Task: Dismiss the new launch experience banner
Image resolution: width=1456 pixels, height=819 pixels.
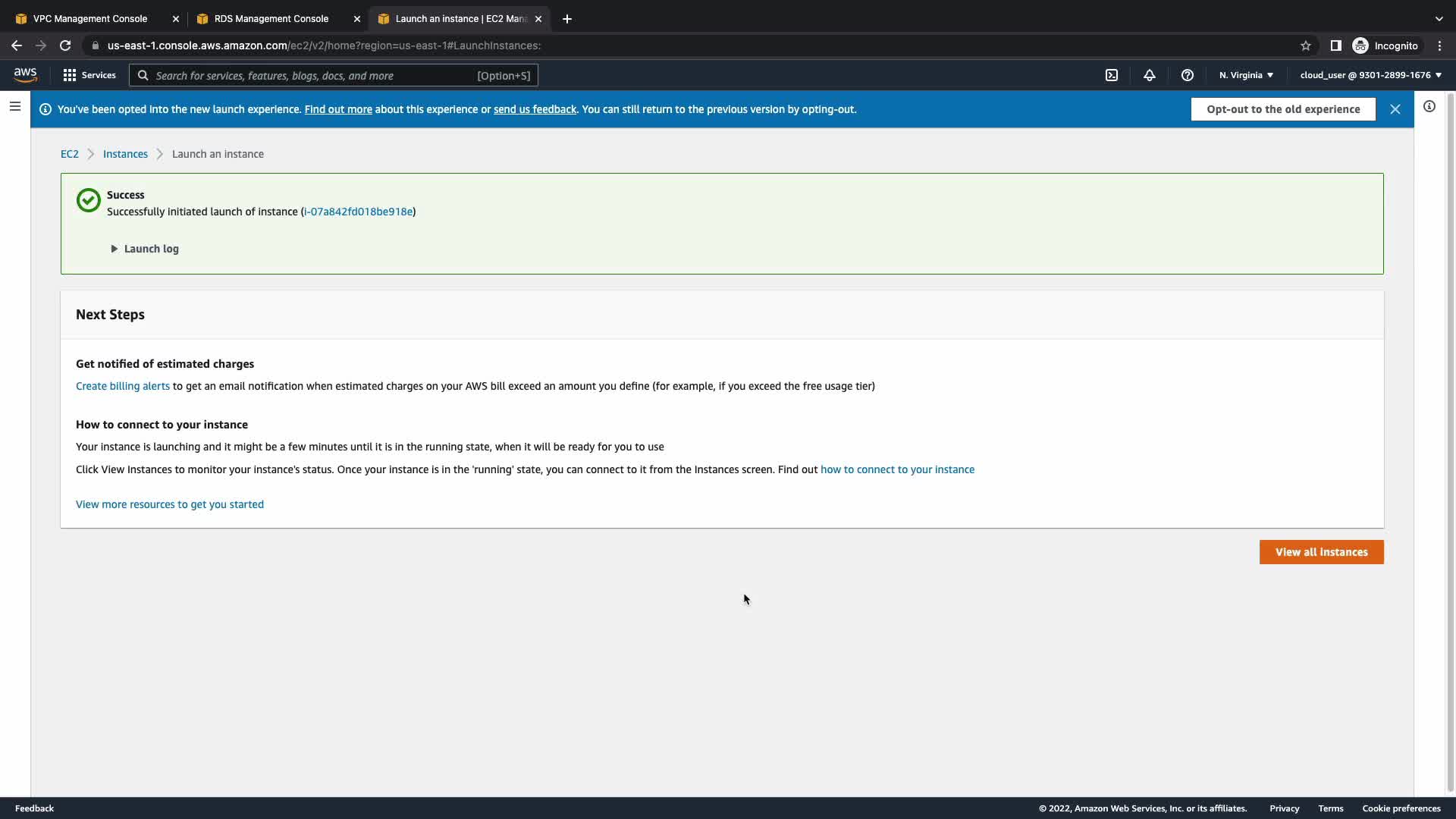Action: pos(1395,109)
